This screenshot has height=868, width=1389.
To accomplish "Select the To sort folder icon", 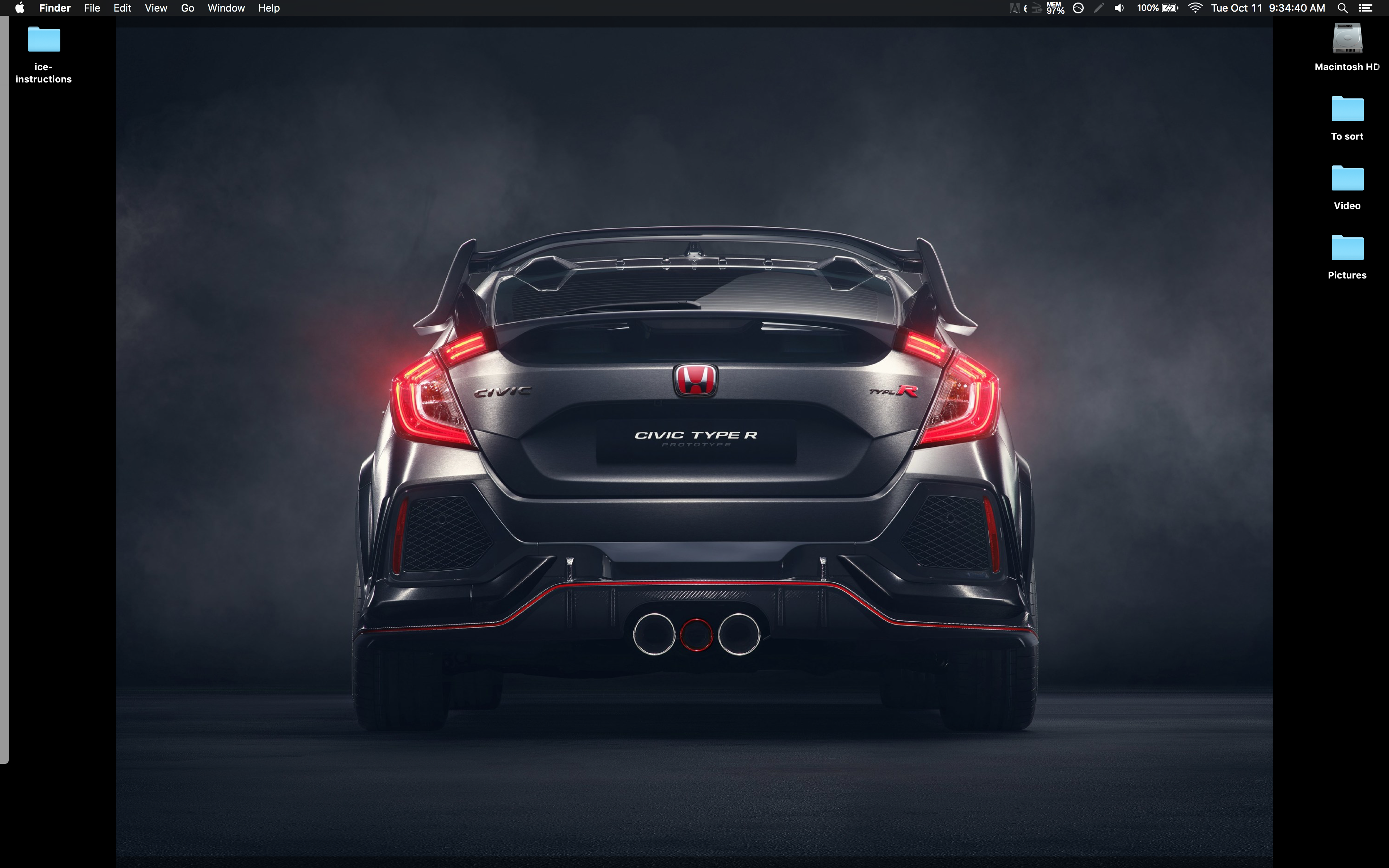I will 1347,109.
